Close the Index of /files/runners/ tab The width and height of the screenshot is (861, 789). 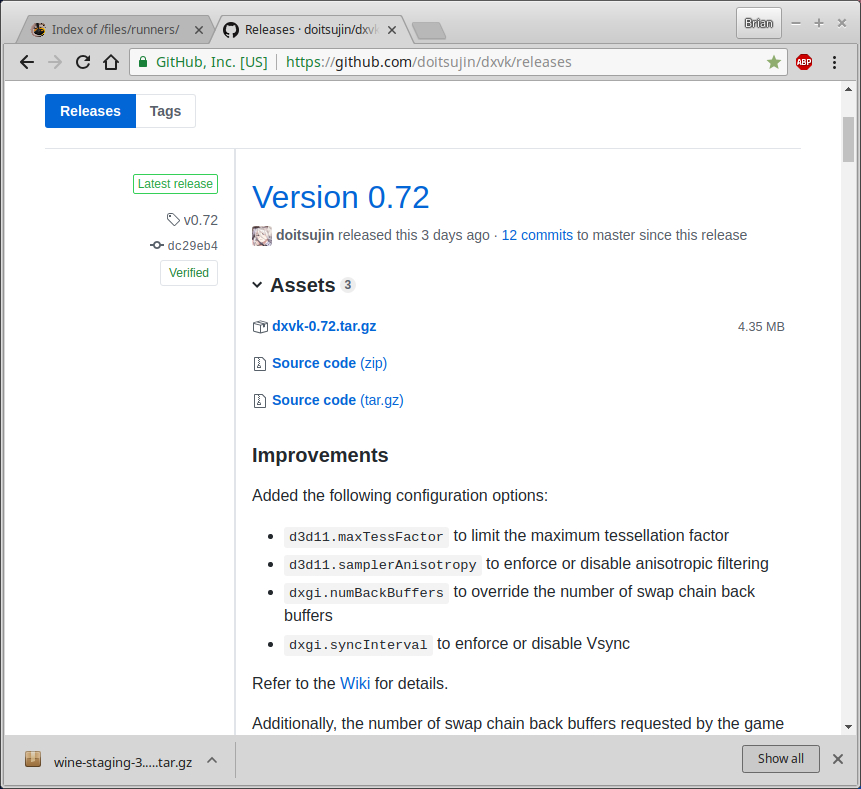[199, 30]
